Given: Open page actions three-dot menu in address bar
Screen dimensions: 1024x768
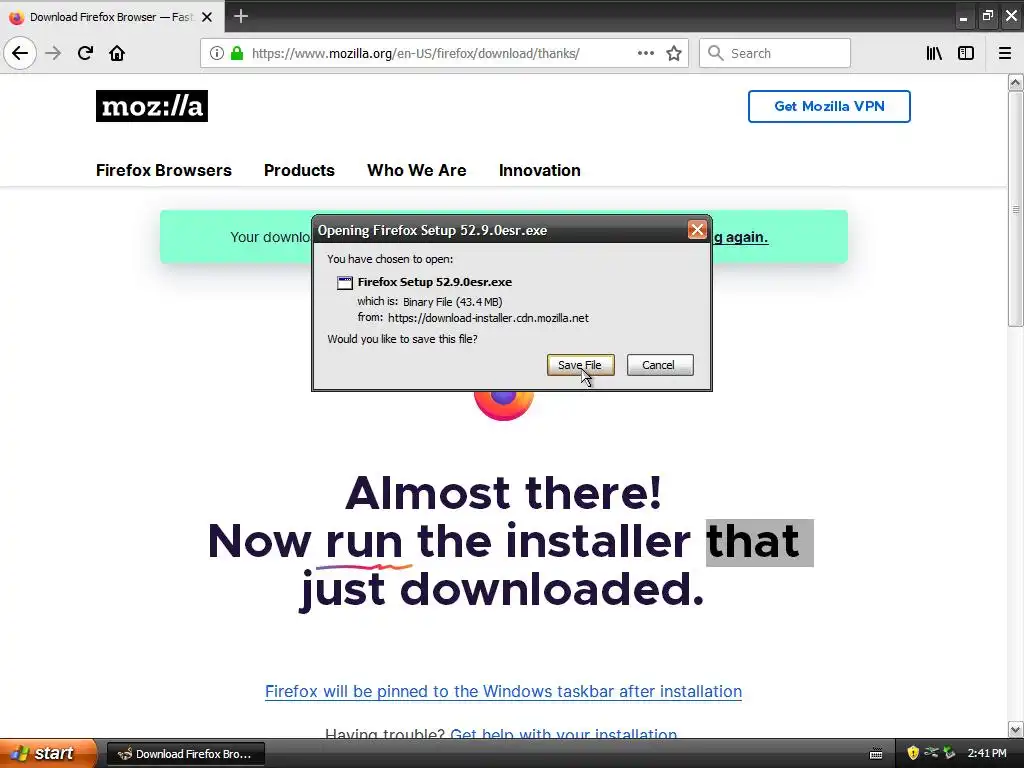Looking at the screenshot, I should click(645, 53).
